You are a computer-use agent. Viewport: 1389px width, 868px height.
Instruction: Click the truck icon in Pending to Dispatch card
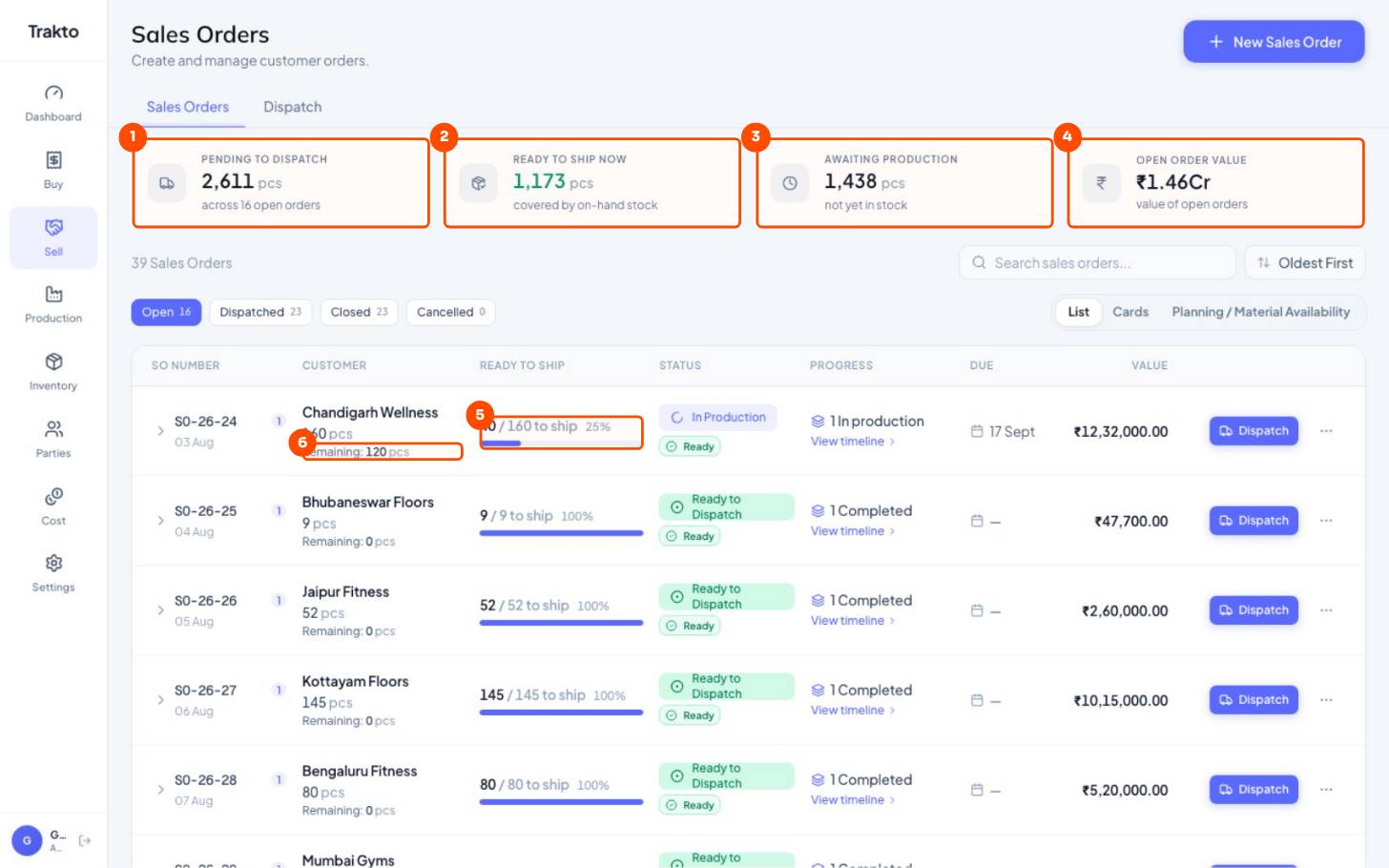(167, 183)
